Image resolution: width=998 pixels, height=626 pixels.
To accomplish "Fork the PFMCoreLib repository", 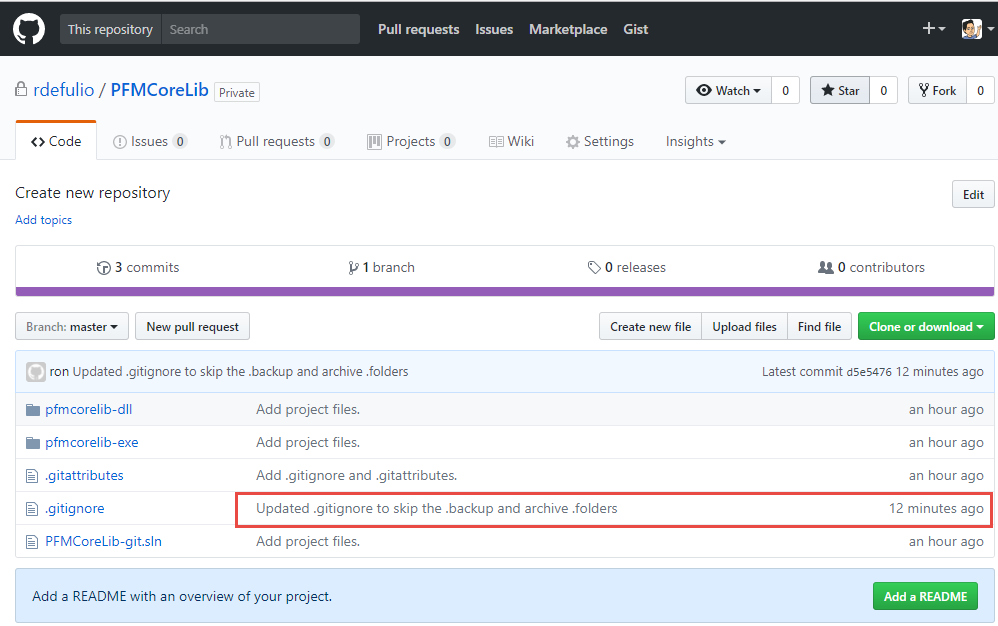I will click(x=938, y=90).
